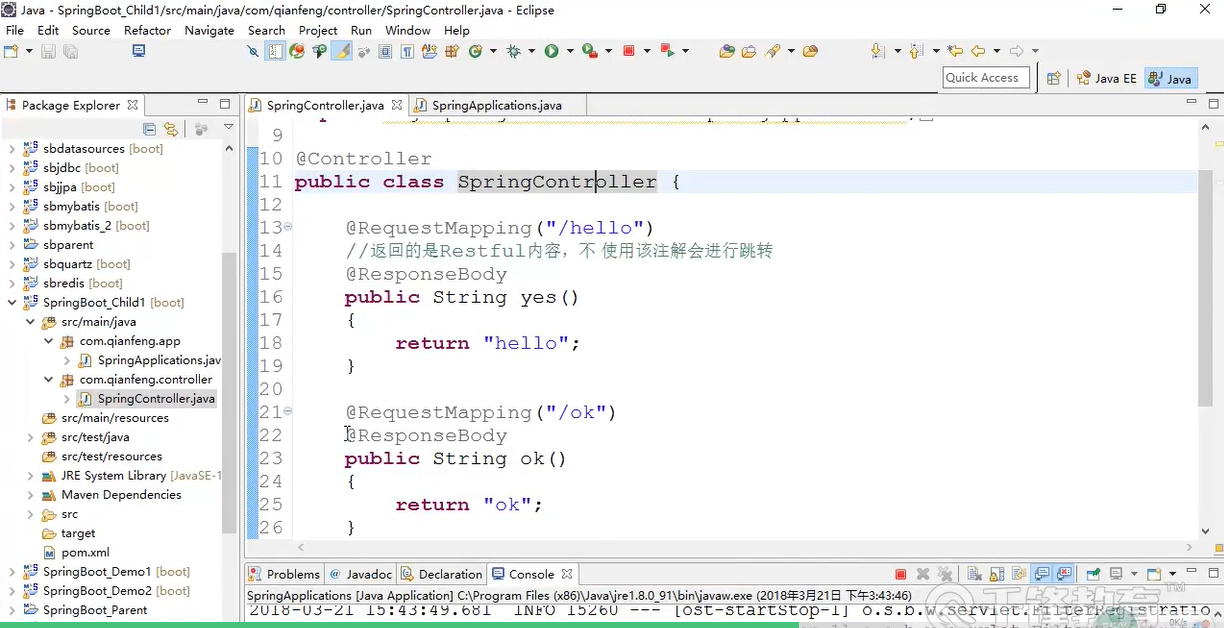Open the Refactor menu
Viewport: 1224px width, 628px height.
click(x=148, y=30)
